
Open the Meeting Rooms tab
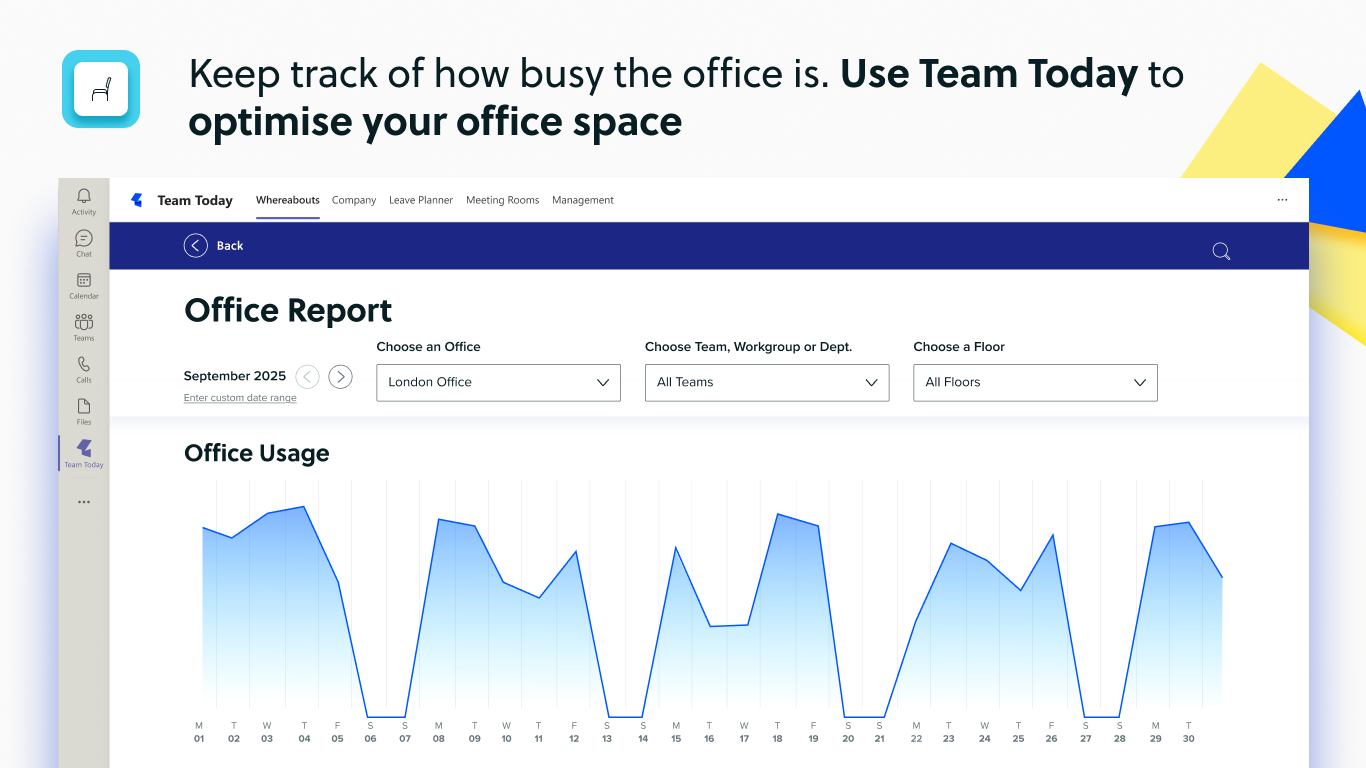click(x=503, y=200)
